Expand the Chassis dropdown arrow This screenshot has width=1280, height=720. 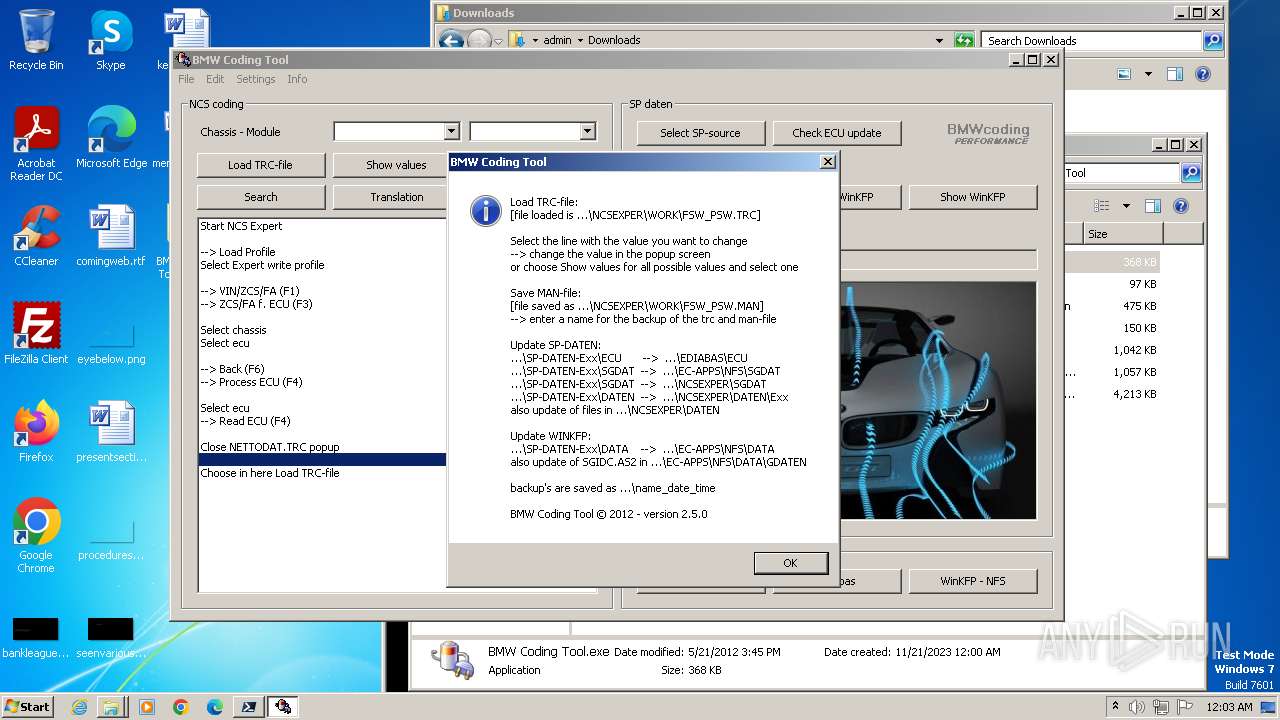[451, 132]
